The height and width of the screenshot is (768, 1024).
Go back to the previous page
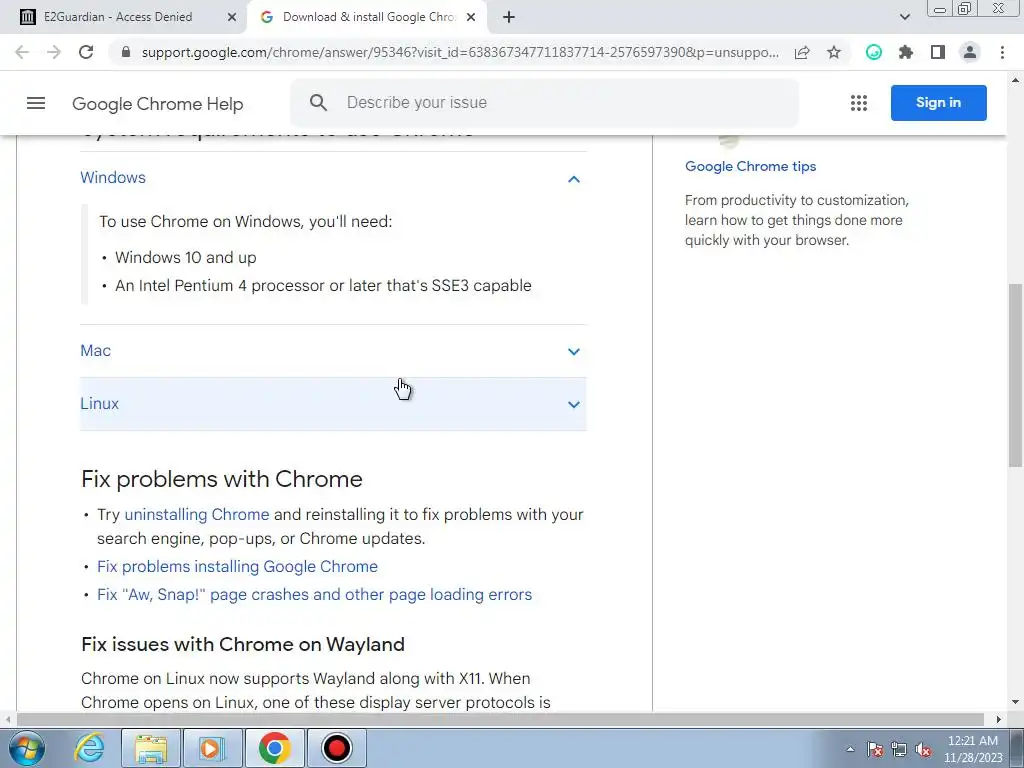tap(22, 52)
